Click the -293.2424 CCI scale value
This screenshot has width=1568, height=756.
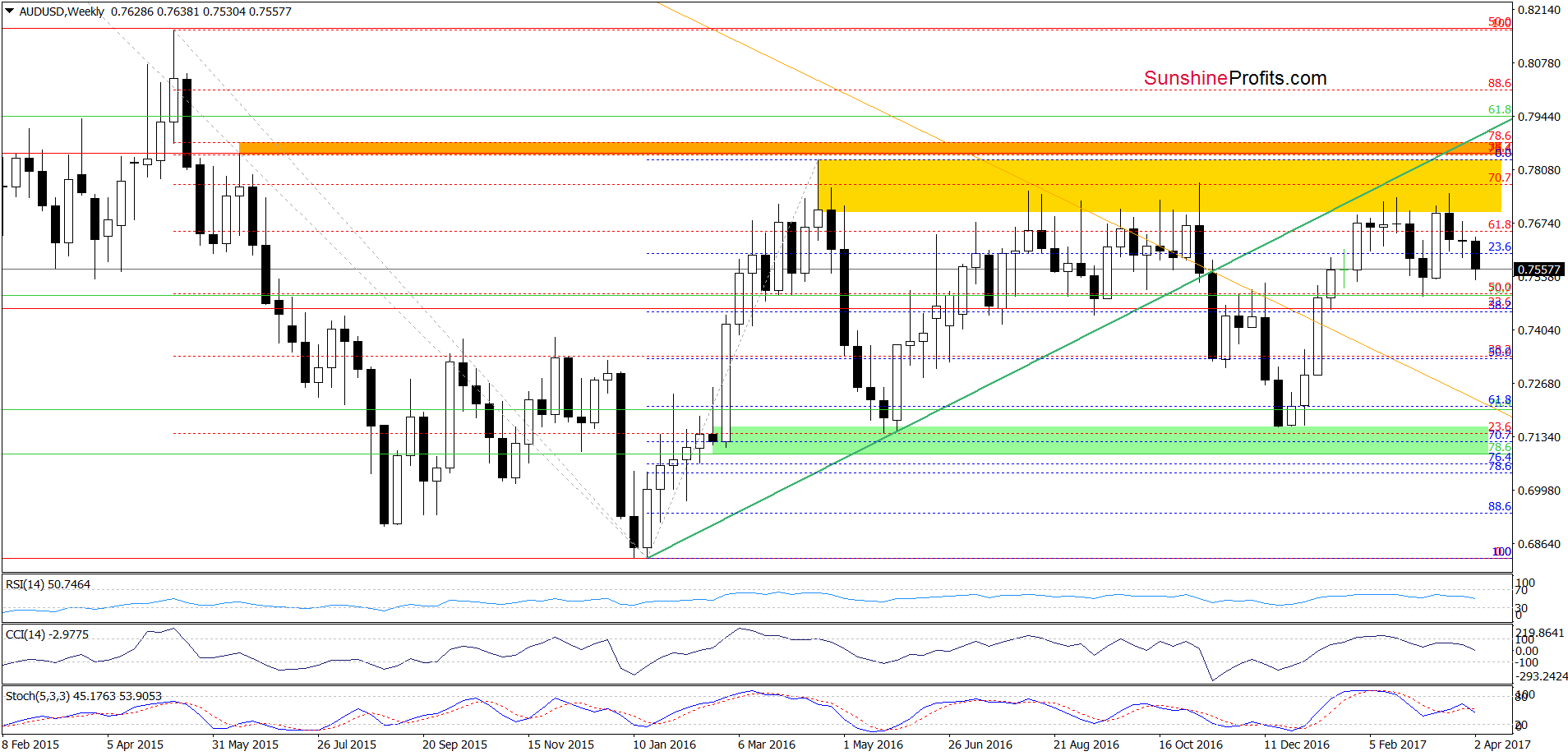coord(1541,676)
